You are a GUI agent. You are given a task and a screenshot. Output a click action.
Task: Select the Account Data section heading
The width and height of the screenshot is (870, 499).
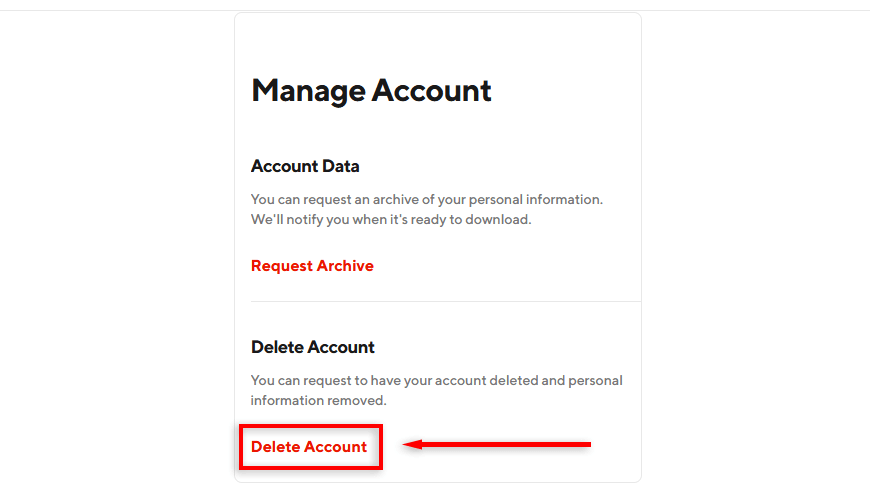pos(305,166)
